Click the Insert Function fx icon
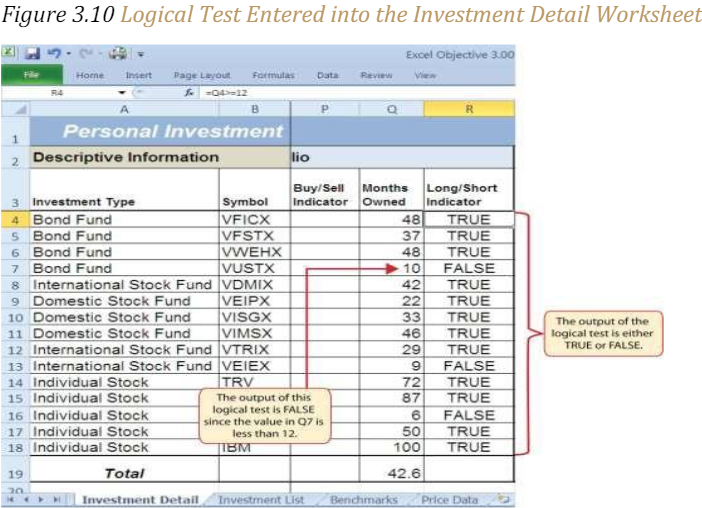Viewport: 702px width, 508px height. pyautogui.click(x=189, y=93)
